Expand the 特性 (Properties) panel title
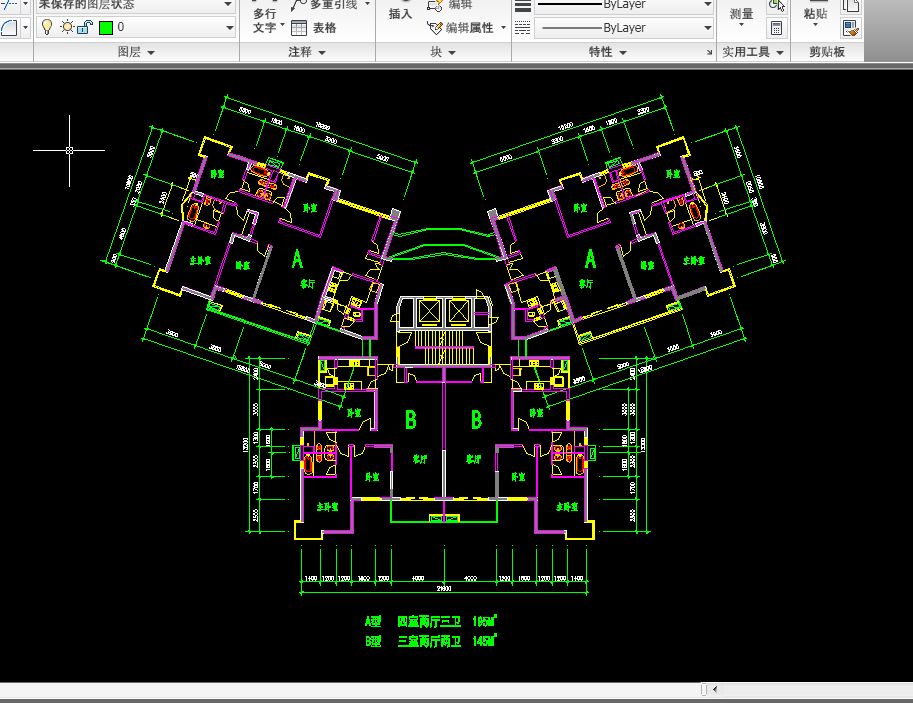The image size is (913, 712). tap(608, 52)
